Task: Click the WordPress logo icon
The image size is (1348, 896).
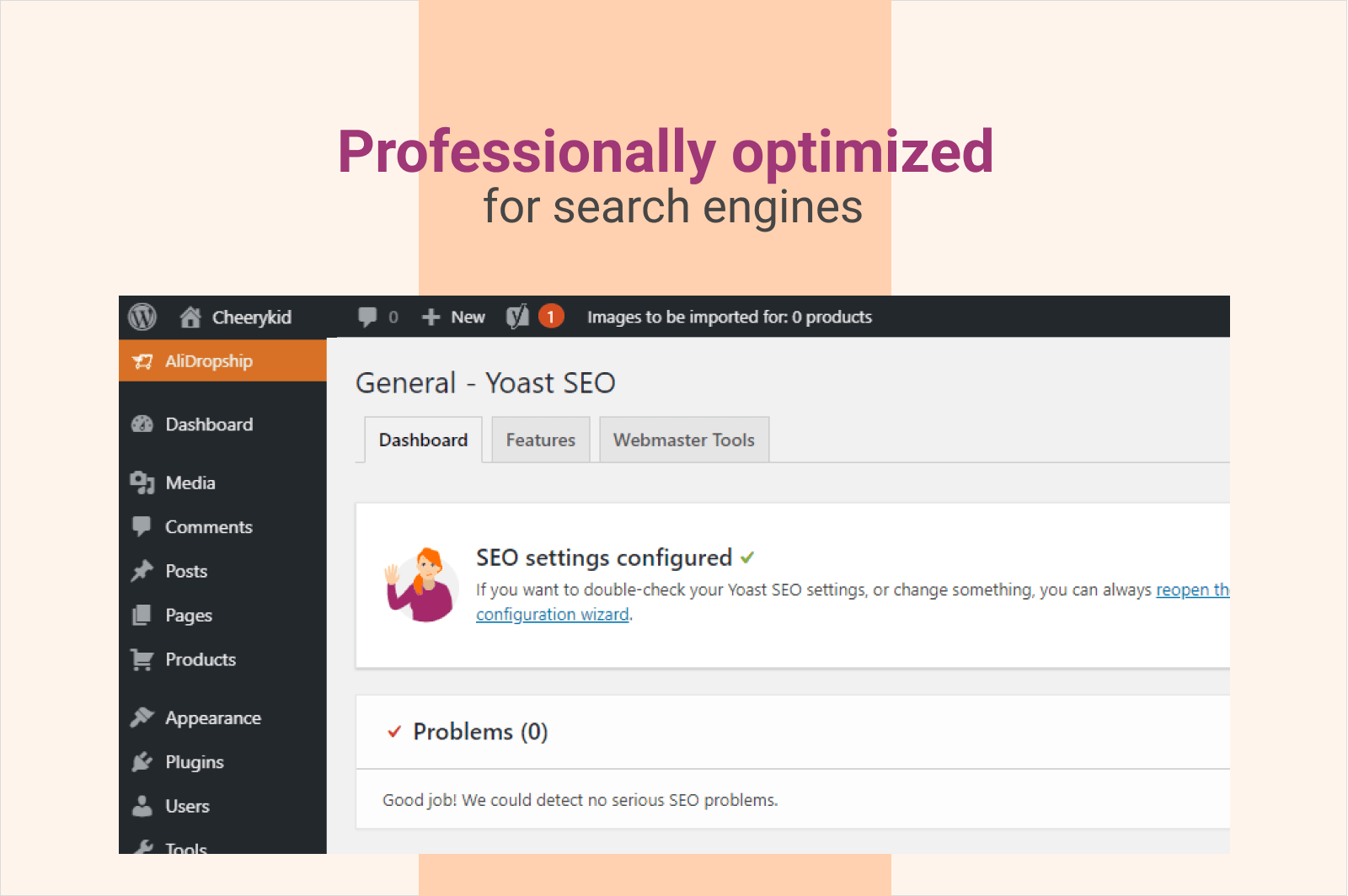Action: pyautogui.click(x=142, y=317)
